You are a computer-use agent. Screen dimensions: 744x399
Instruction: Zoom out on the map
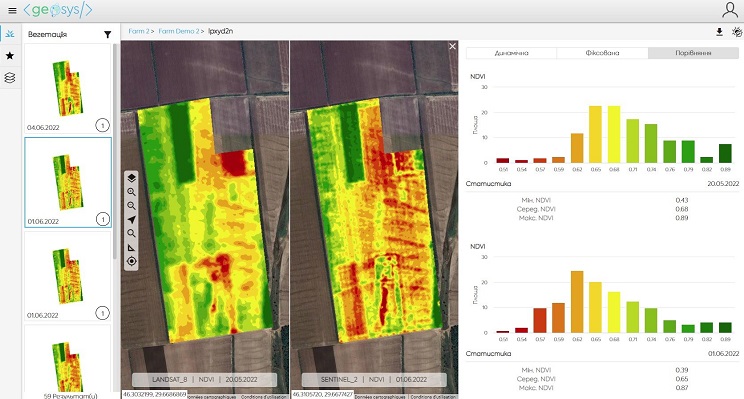131,205
